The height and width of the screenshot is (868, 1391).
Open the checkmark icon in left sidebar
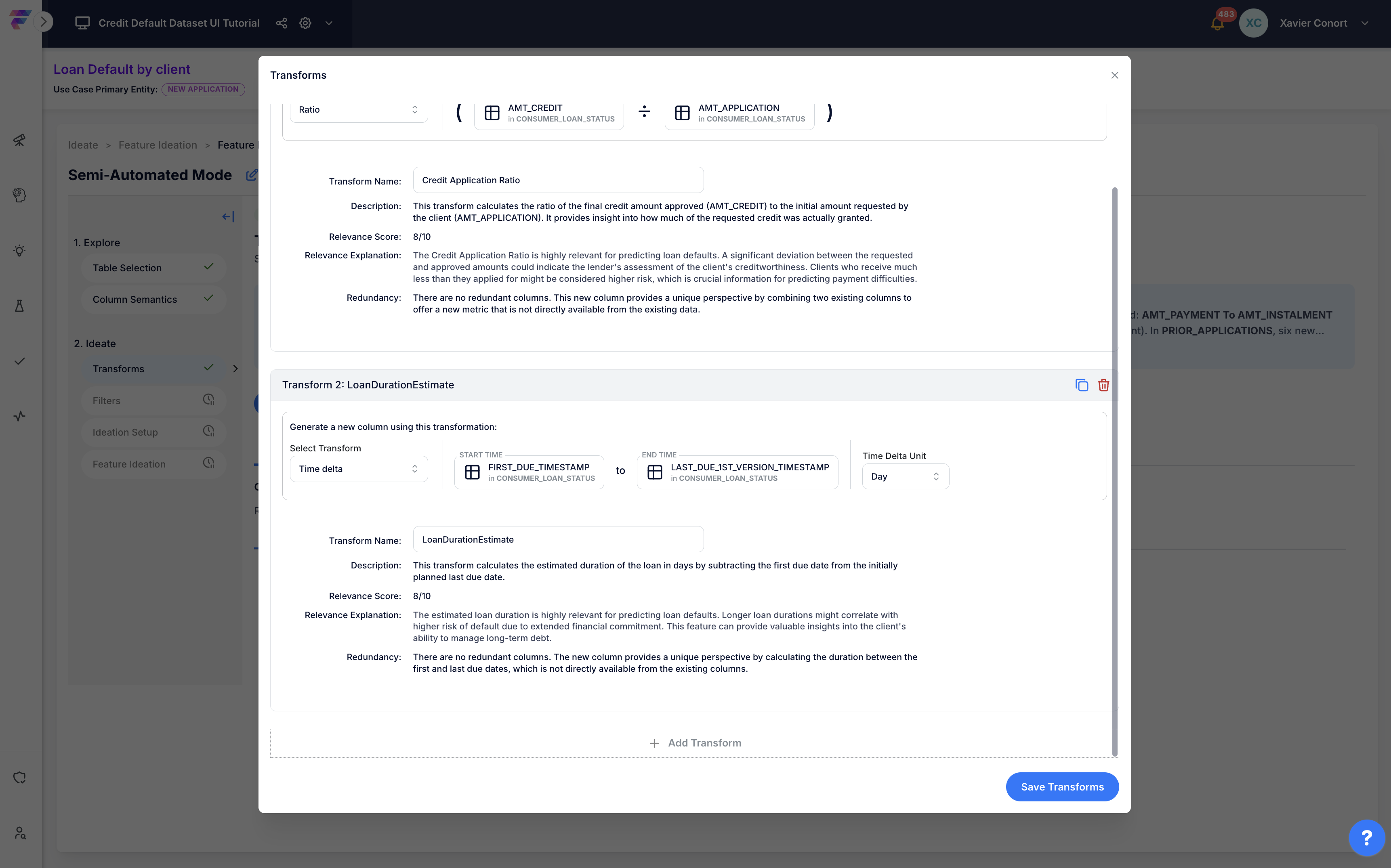coord(19,361)
